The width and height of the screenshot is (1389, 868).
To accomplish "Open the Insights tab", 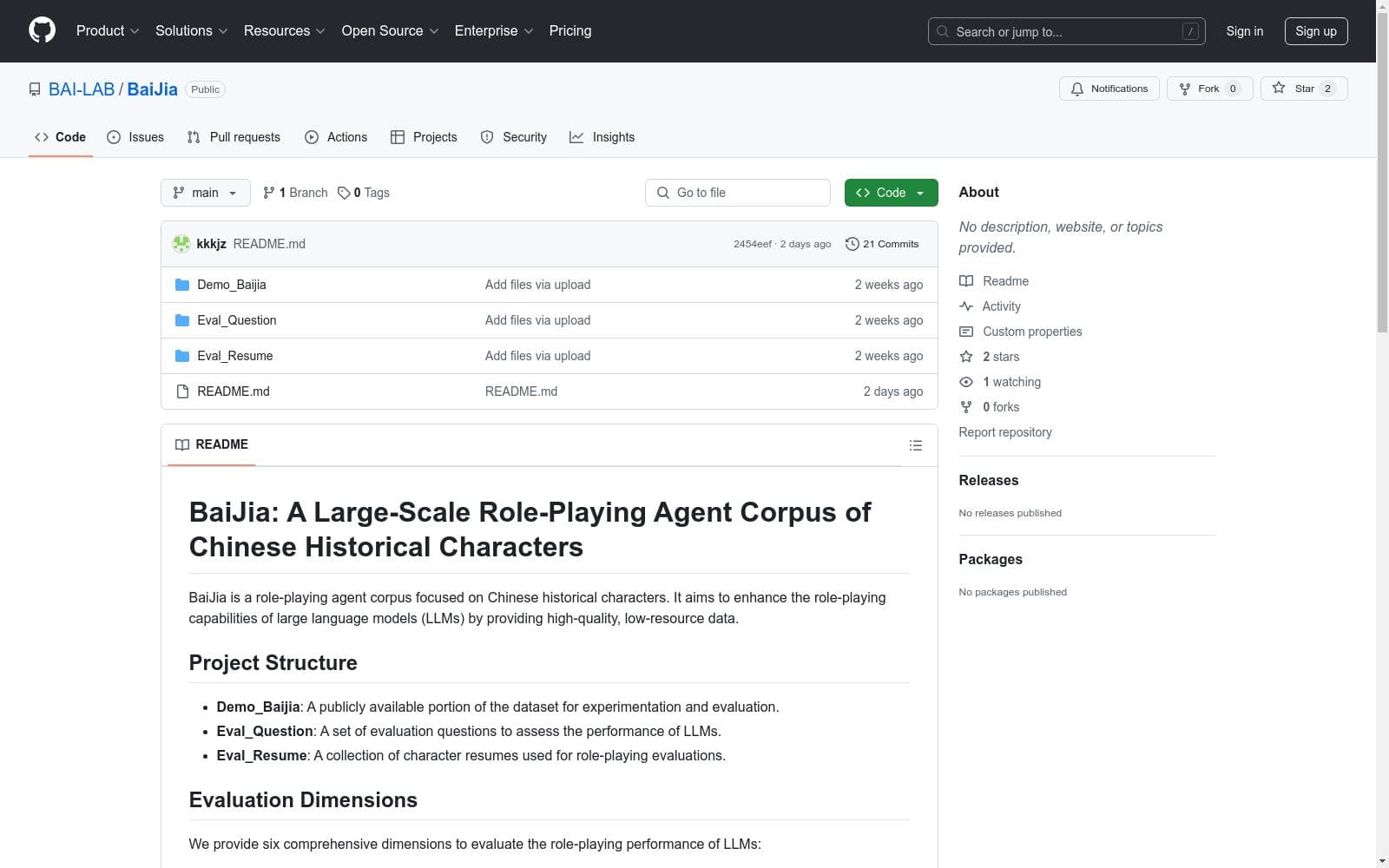I will [602, 137].
